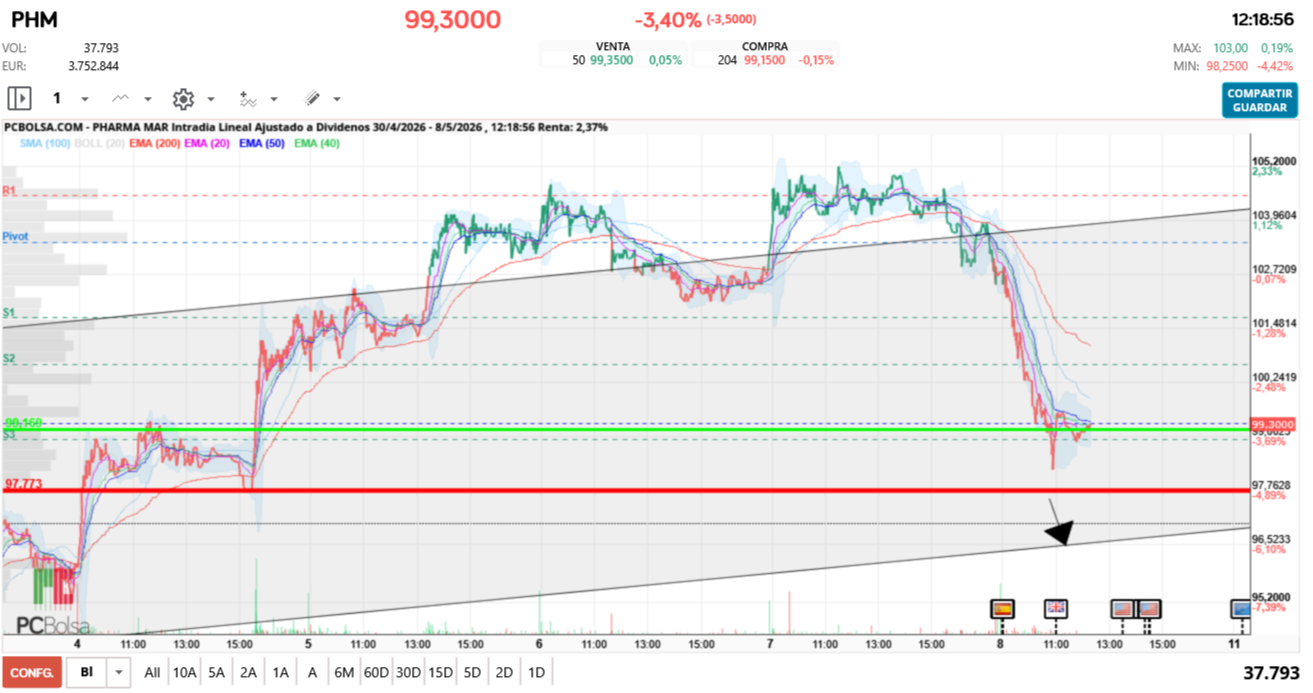Expand the drawing tools dropdown arrow
The image size is (1313, 693).
337,99
